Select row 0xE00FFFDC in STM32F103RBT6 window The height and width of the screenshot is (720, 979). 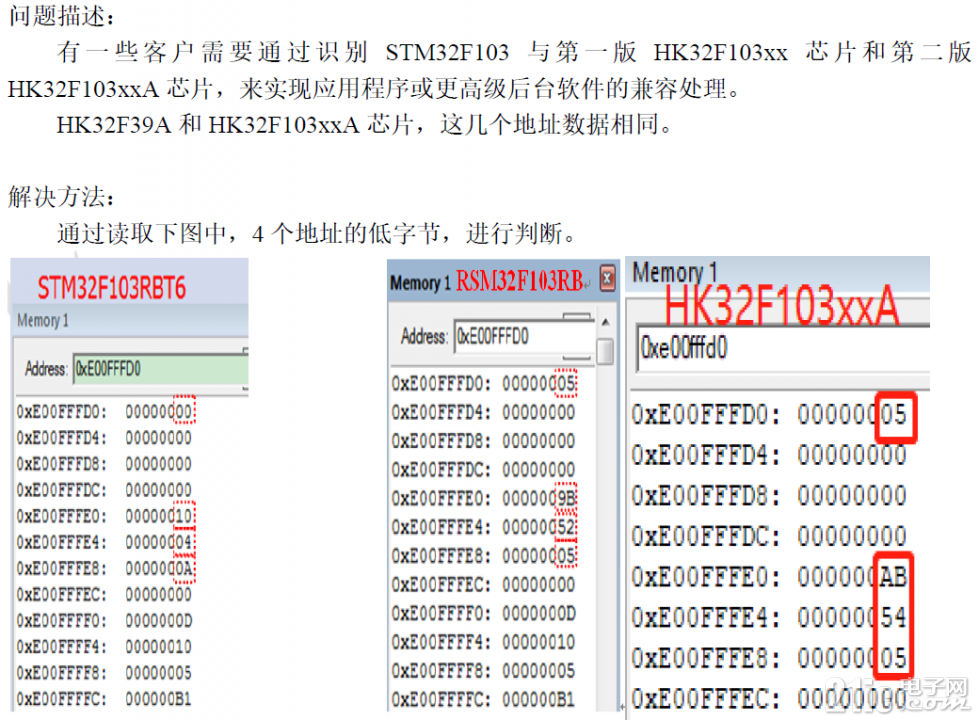[105, 490]
